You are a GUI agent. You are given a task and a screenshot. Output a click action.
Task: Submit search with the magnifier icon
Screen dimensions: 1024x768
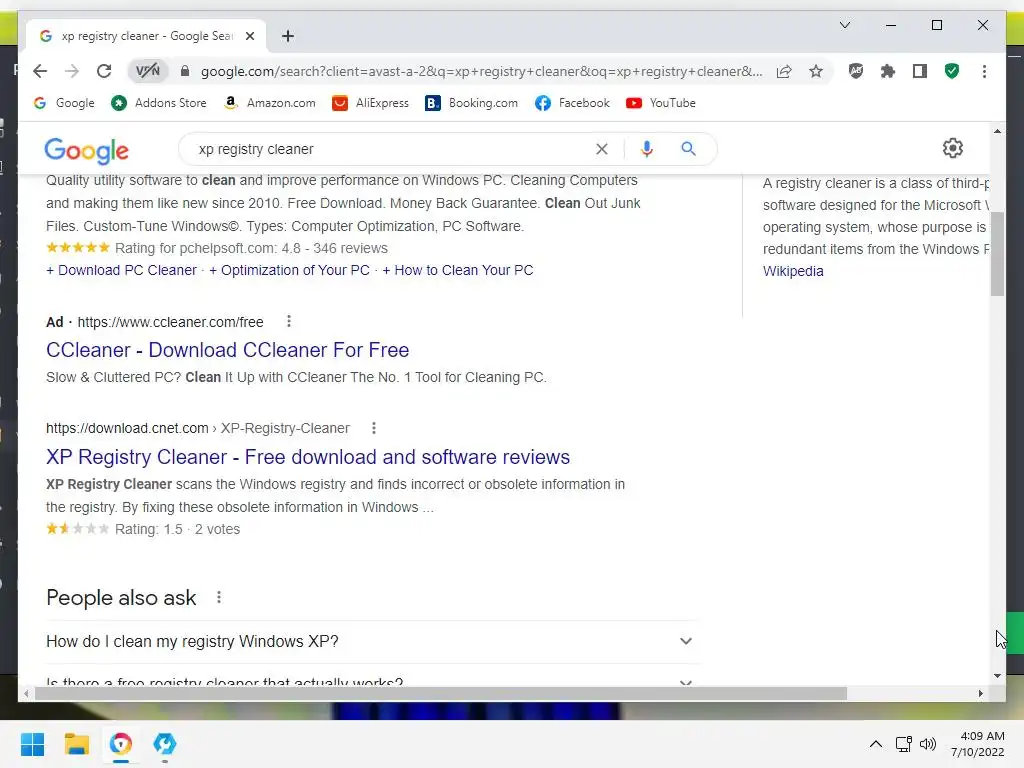pyautogui.click(x=688, y=149)
